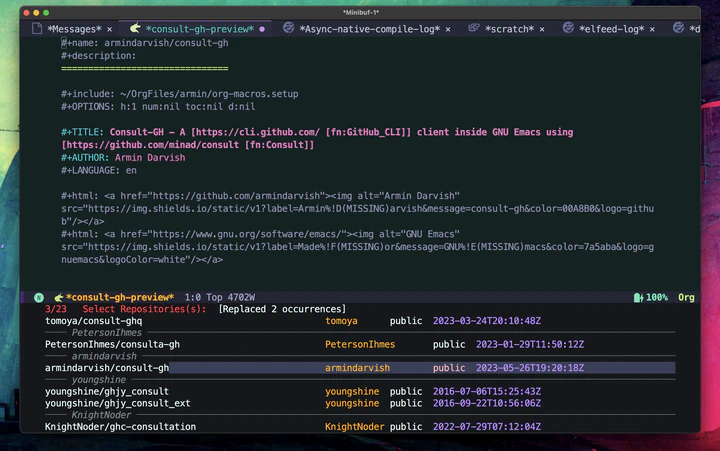Image resolution: width=720 pixels, height=451 pixels.
Task: Click the KnightNoder group header
Action: (x=101, y=415)
